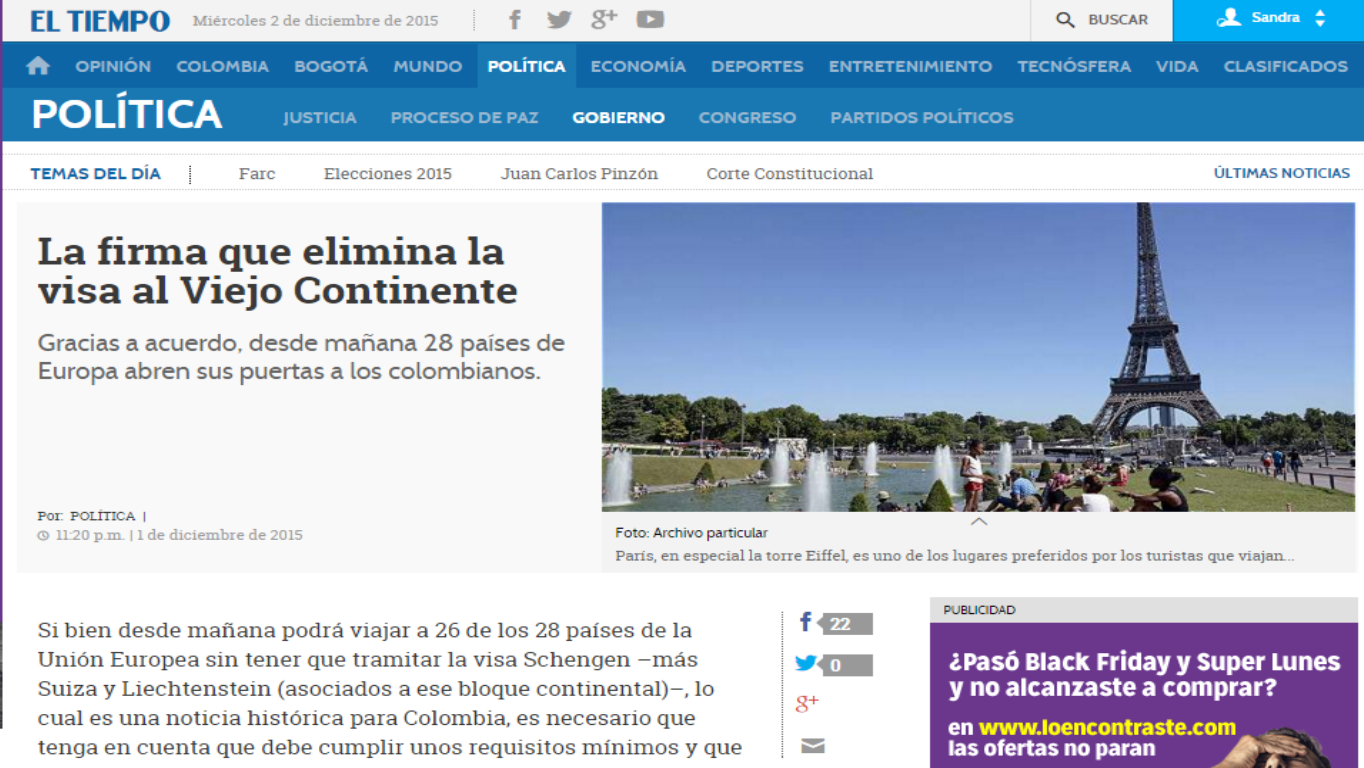Share article on Twitter in article sidebar
This screenshot has width=1364, height=768.
[x=806, y=663]
